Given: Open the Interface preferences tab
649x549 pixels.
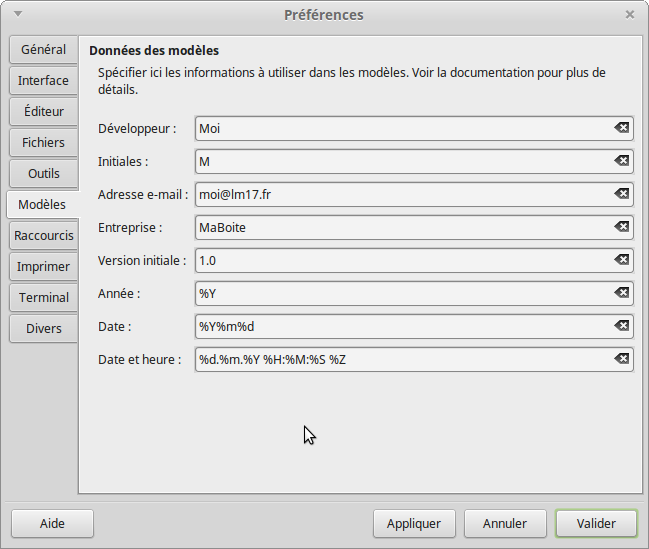Looking at the screenshot, I should 43,81.
